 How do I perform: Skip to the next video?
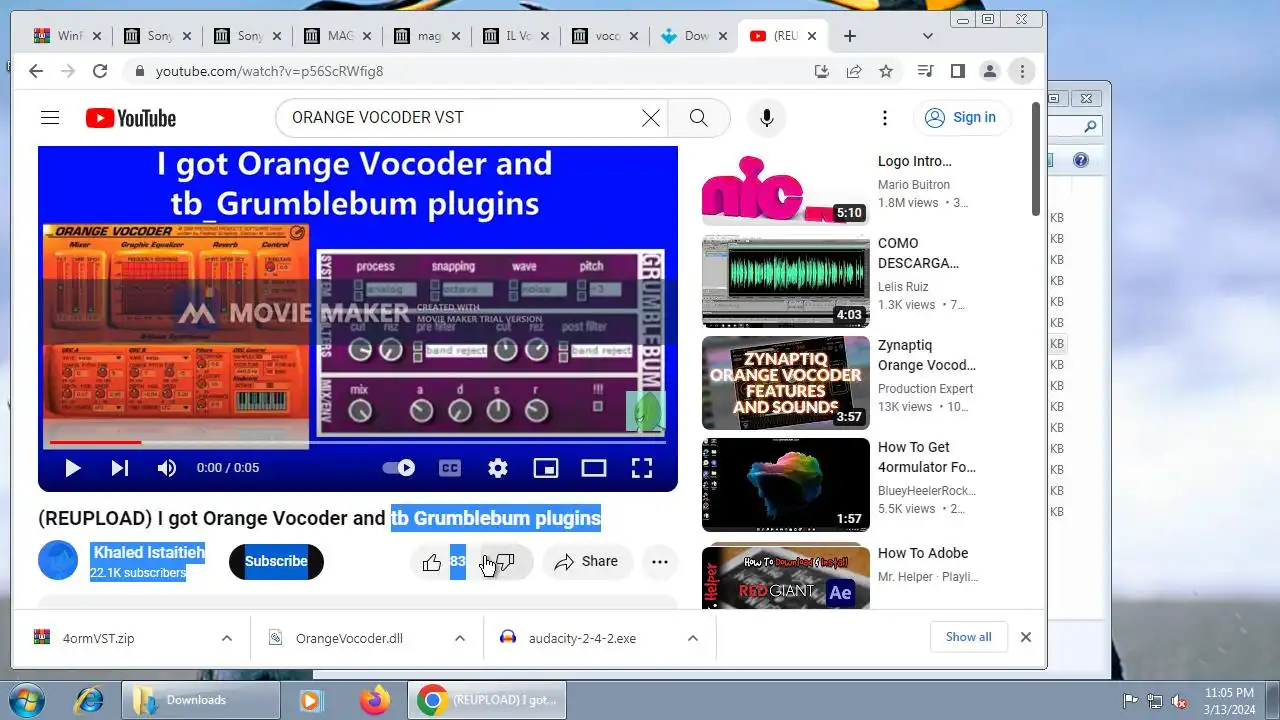pos(120,468)
